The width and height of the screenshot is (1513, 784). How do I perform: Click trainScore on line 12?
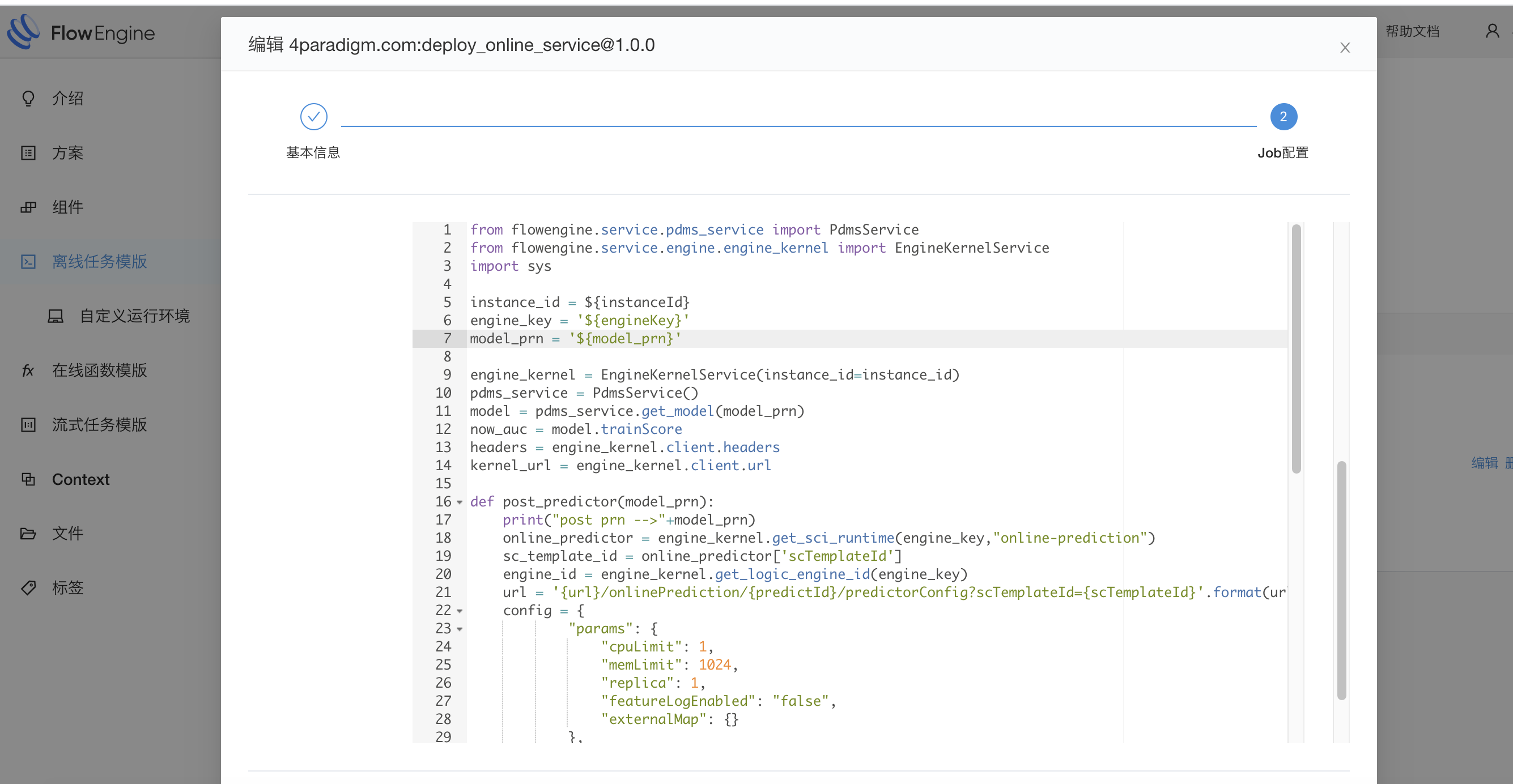coord(641,429)
